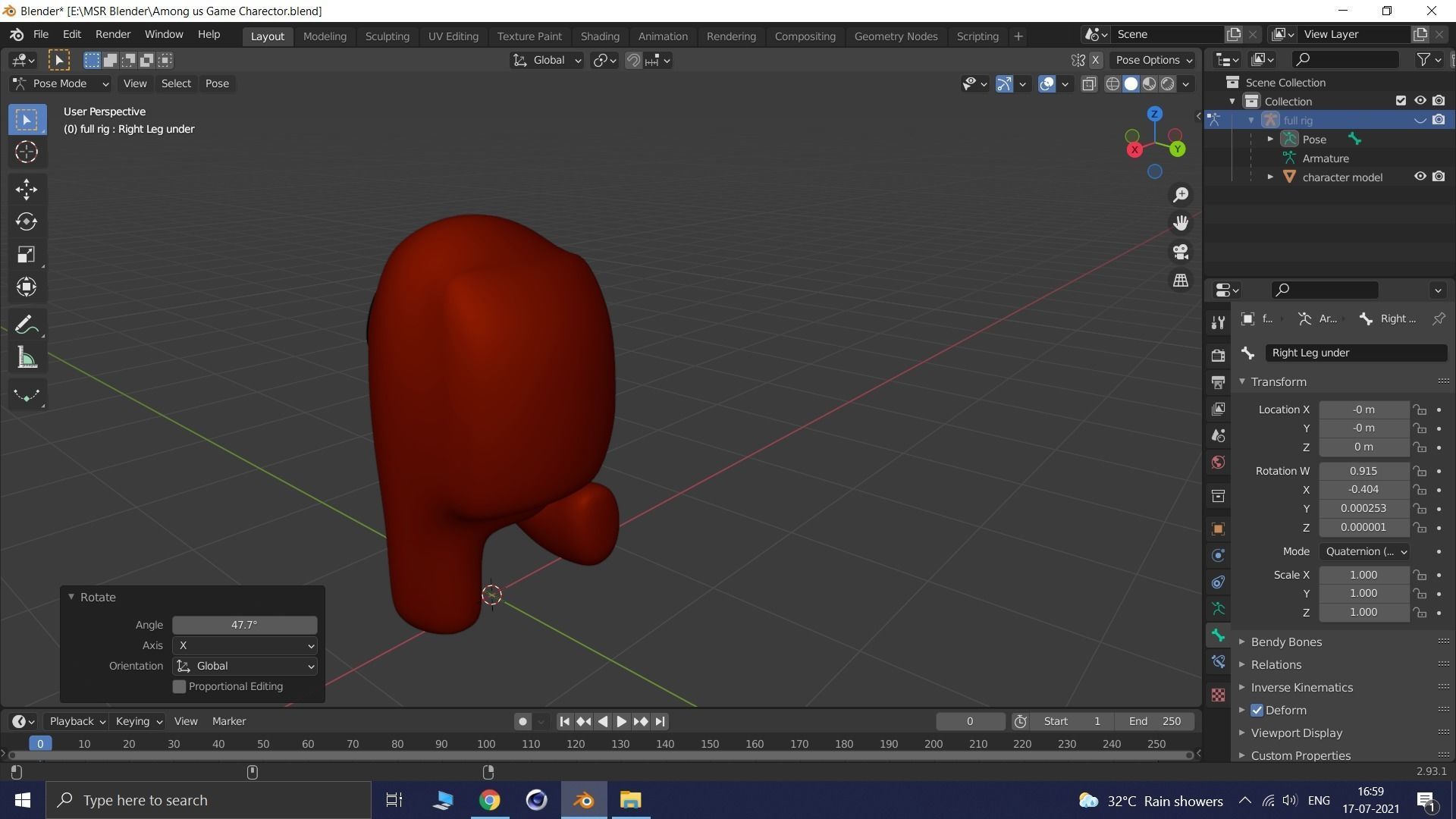Viewport: 1456px width, 819px height.
Task: Switch to Sculpting workspace tab
Action: coord(387,36)
